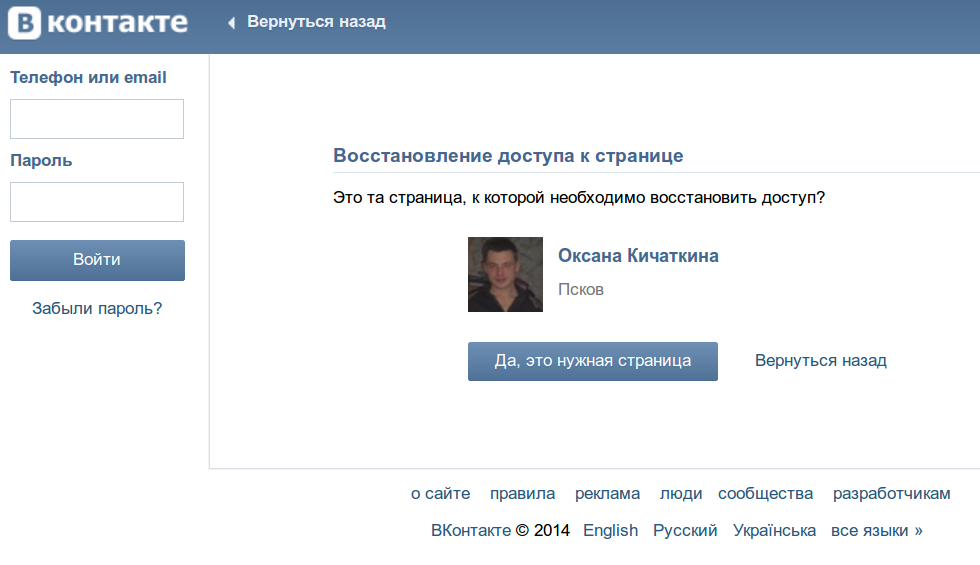Open the 'о сайте' footer link
980x565 pixels.
441,494
